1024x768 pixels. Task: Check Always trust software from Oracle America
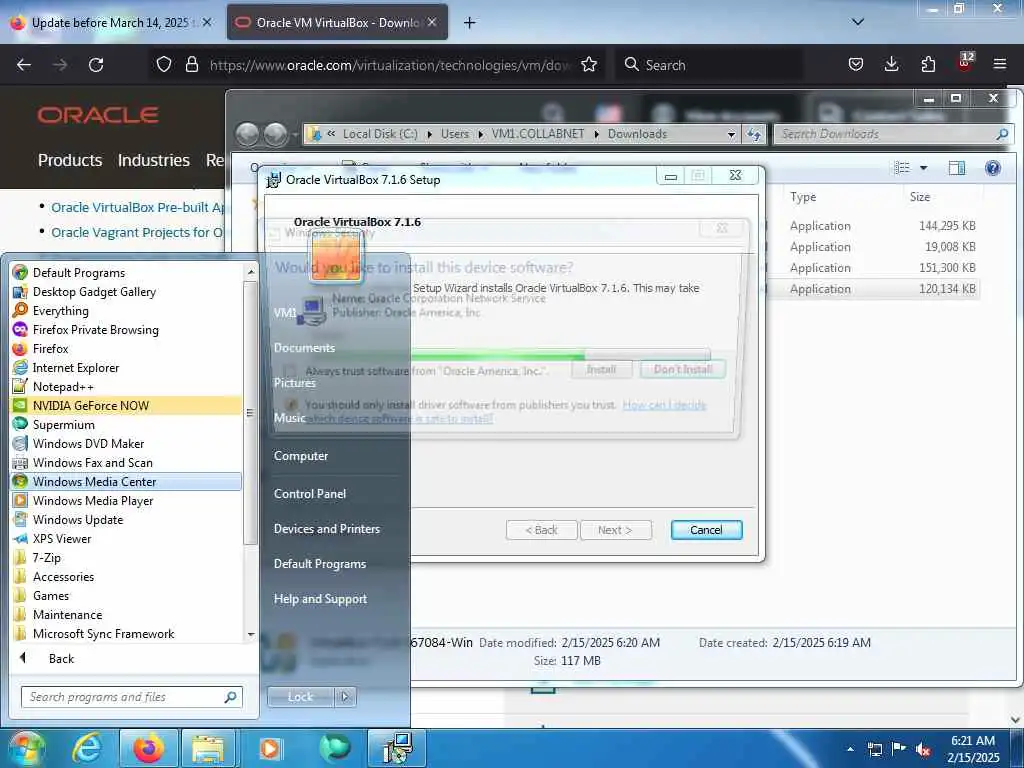point(290,370)
